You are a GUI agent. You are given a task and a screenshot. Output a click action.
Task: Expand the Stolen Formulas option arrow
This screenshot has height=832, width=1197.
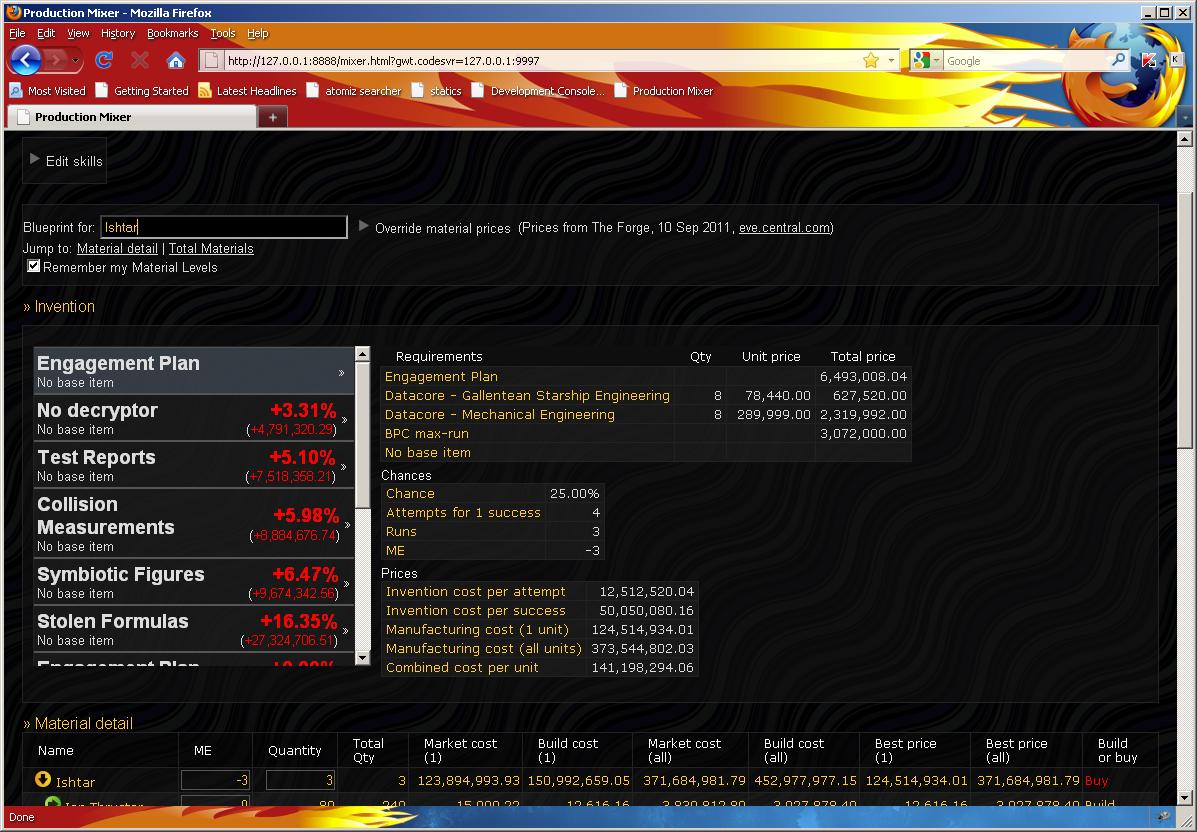tap(346, 630)
